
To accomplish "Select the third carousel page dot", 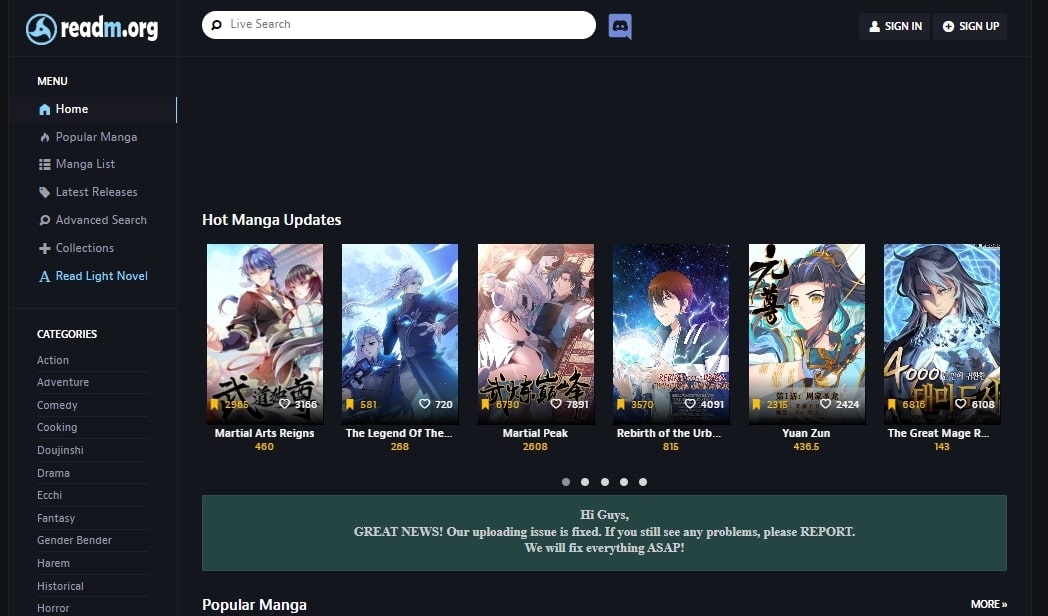I will click(x=605, y=482).
